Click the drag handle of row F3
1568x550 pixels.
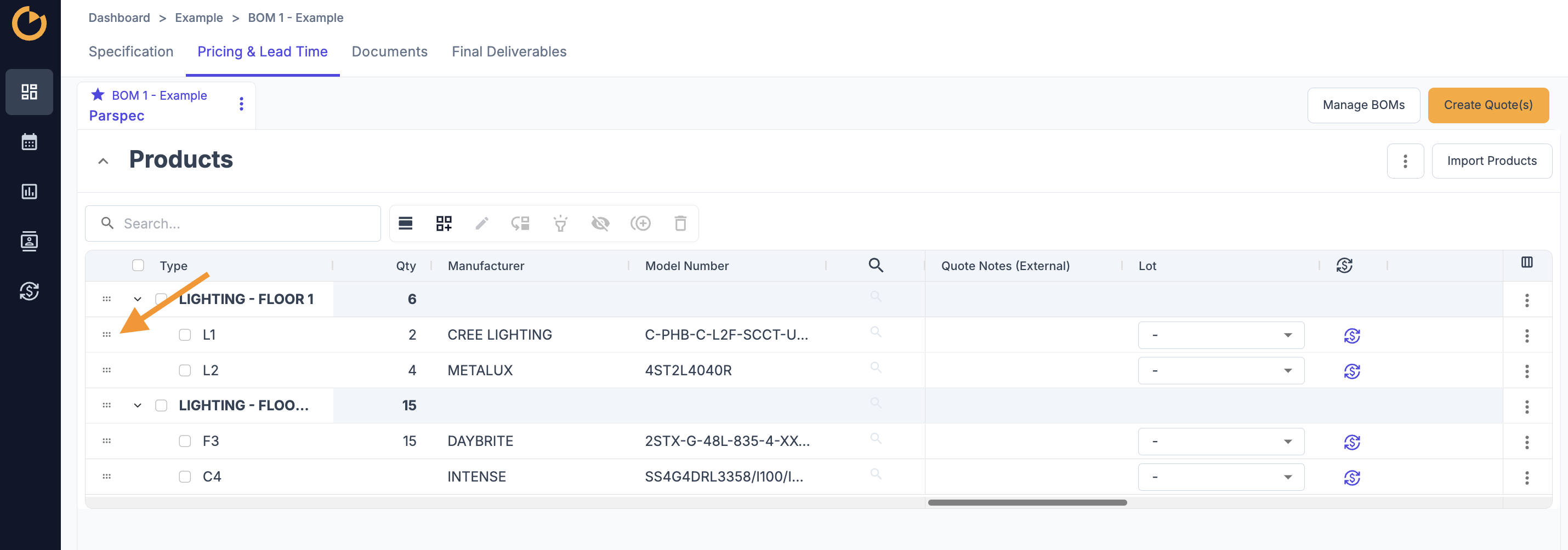click(106, 440)
